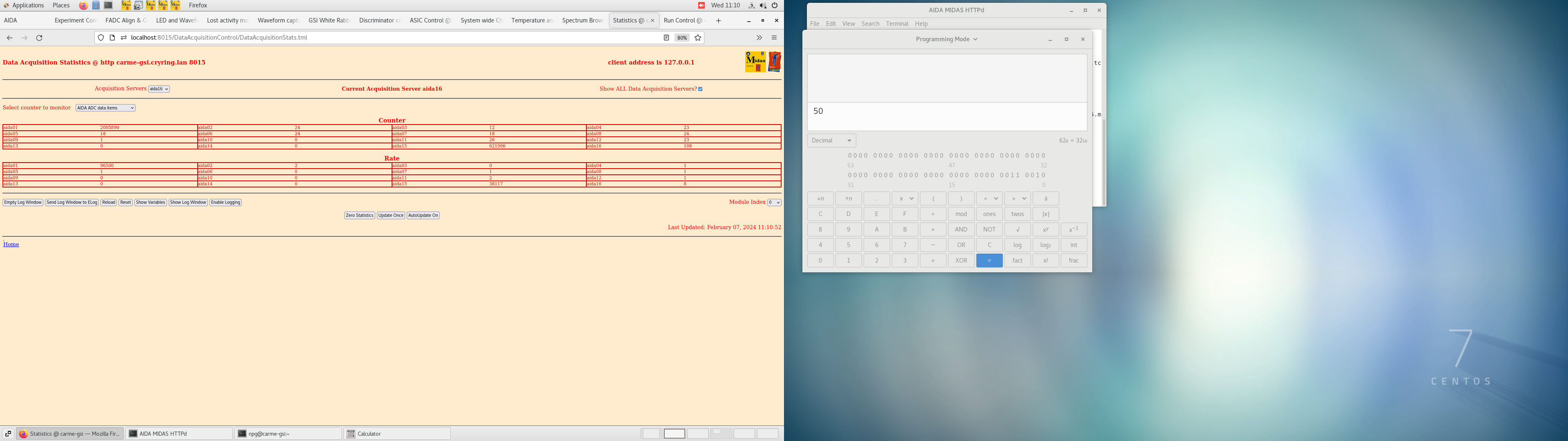Click the MIDAS logo on page
The width and height of the screenshot is (1568, 441).
pos(755,62)
